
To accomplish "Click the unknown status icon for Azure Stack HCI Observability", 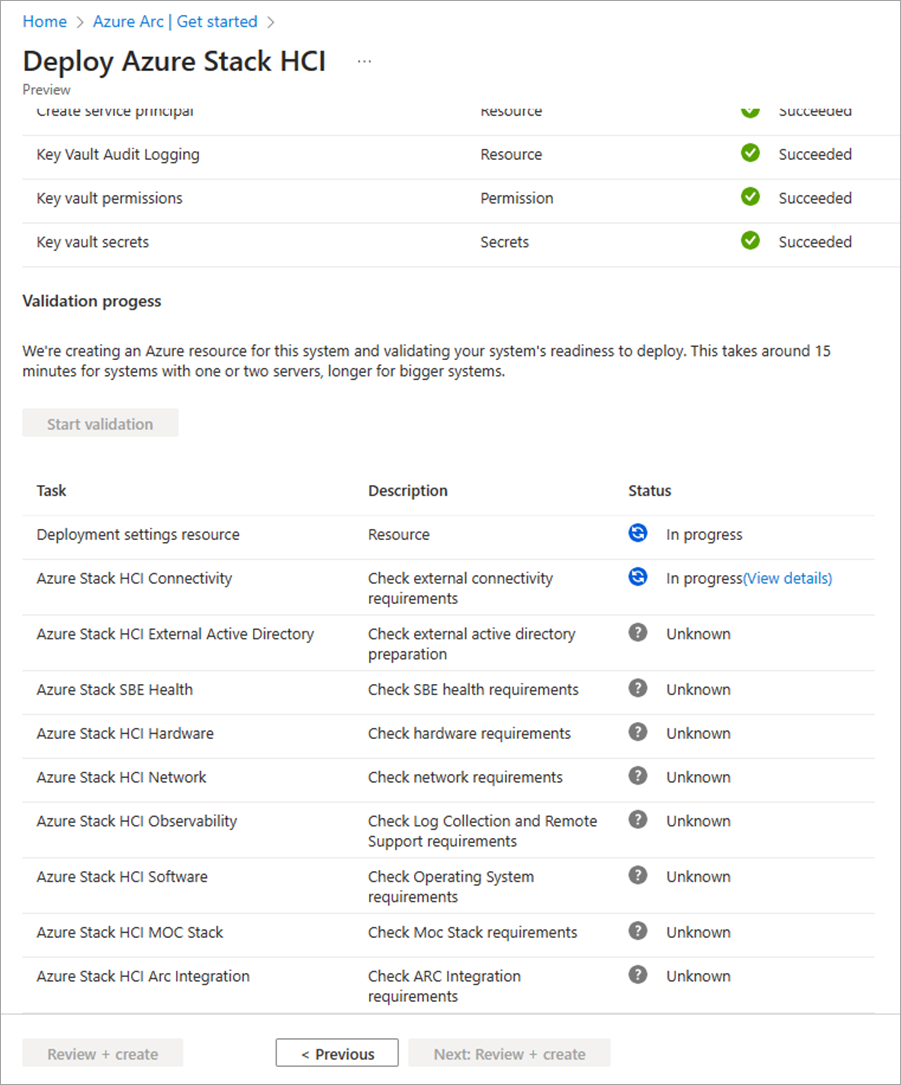I will (x=637, y=819).
